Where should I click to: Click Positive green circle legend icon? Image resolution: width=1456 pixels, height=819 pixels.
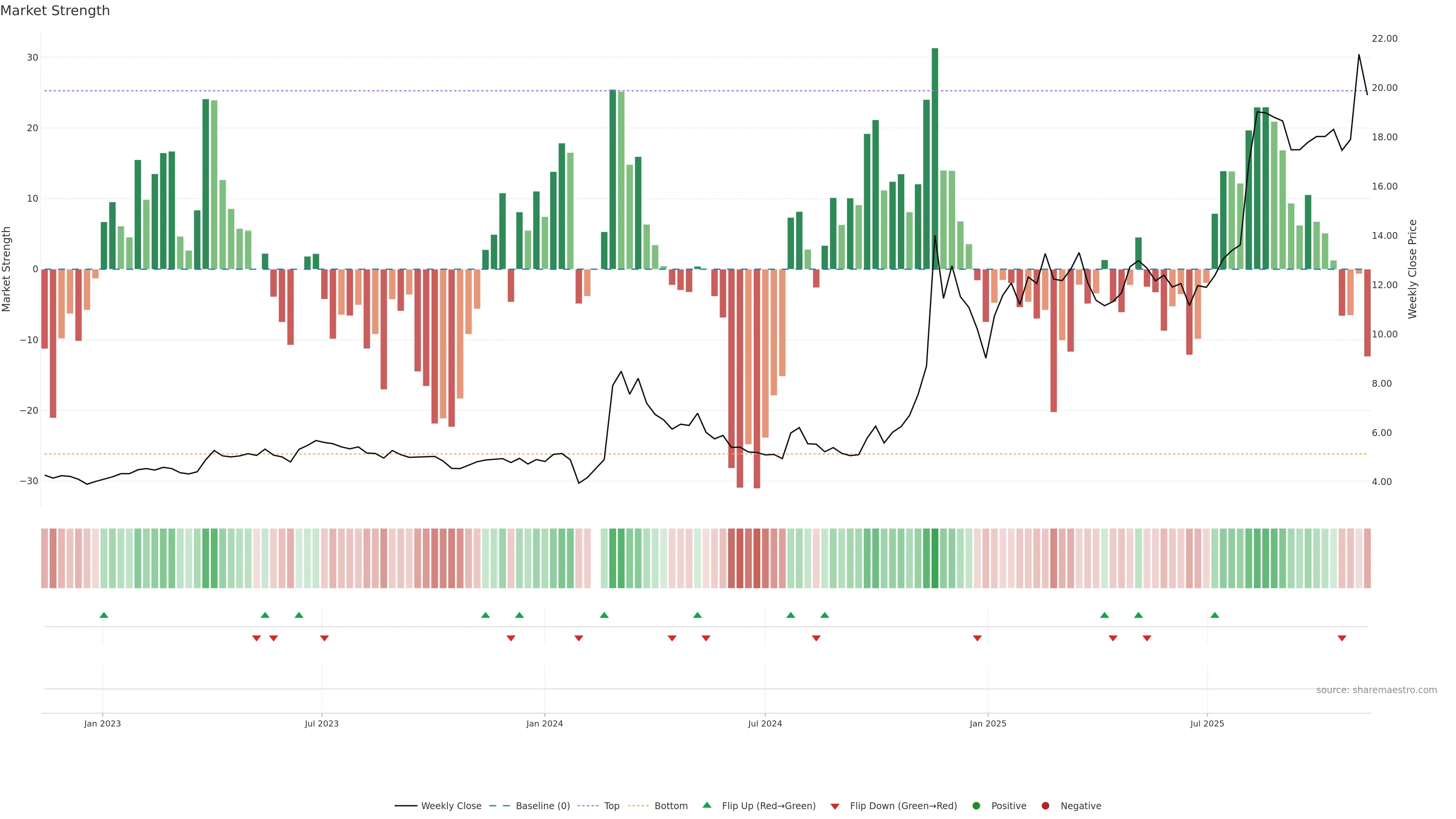click(x=976, y=805)
